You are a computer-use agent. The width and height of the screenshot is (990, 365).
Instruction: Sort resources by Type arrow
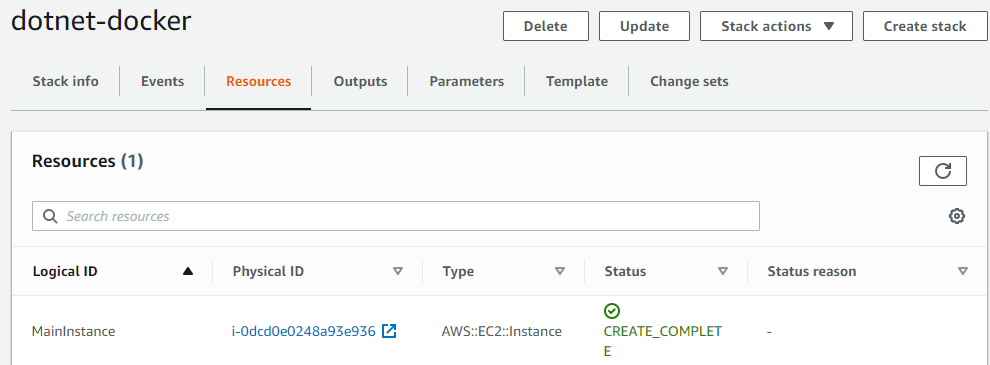559,272
